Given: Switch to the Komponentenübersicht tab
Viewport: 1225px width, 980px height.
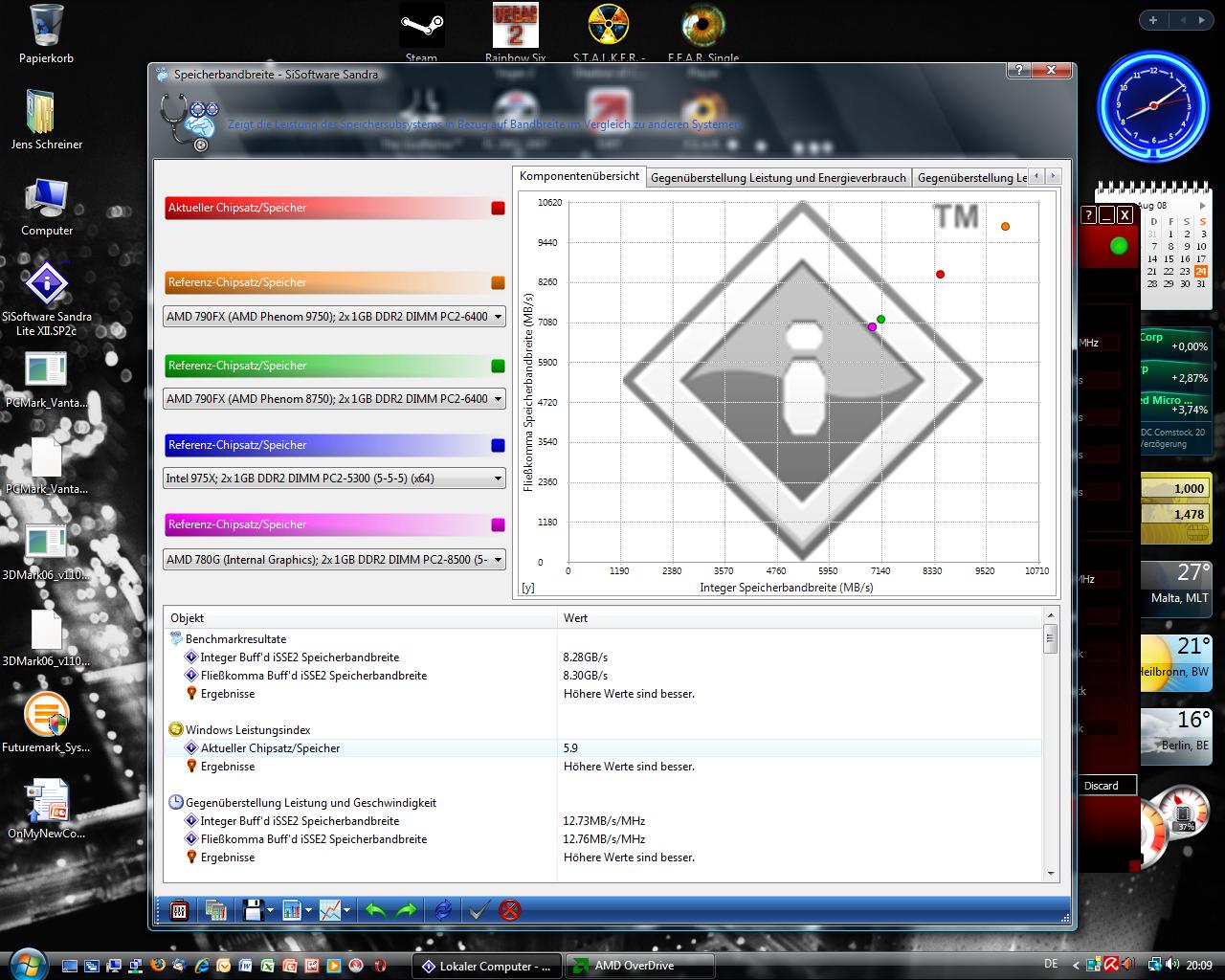Looking at the screenshot, I should tap(579, 176).
